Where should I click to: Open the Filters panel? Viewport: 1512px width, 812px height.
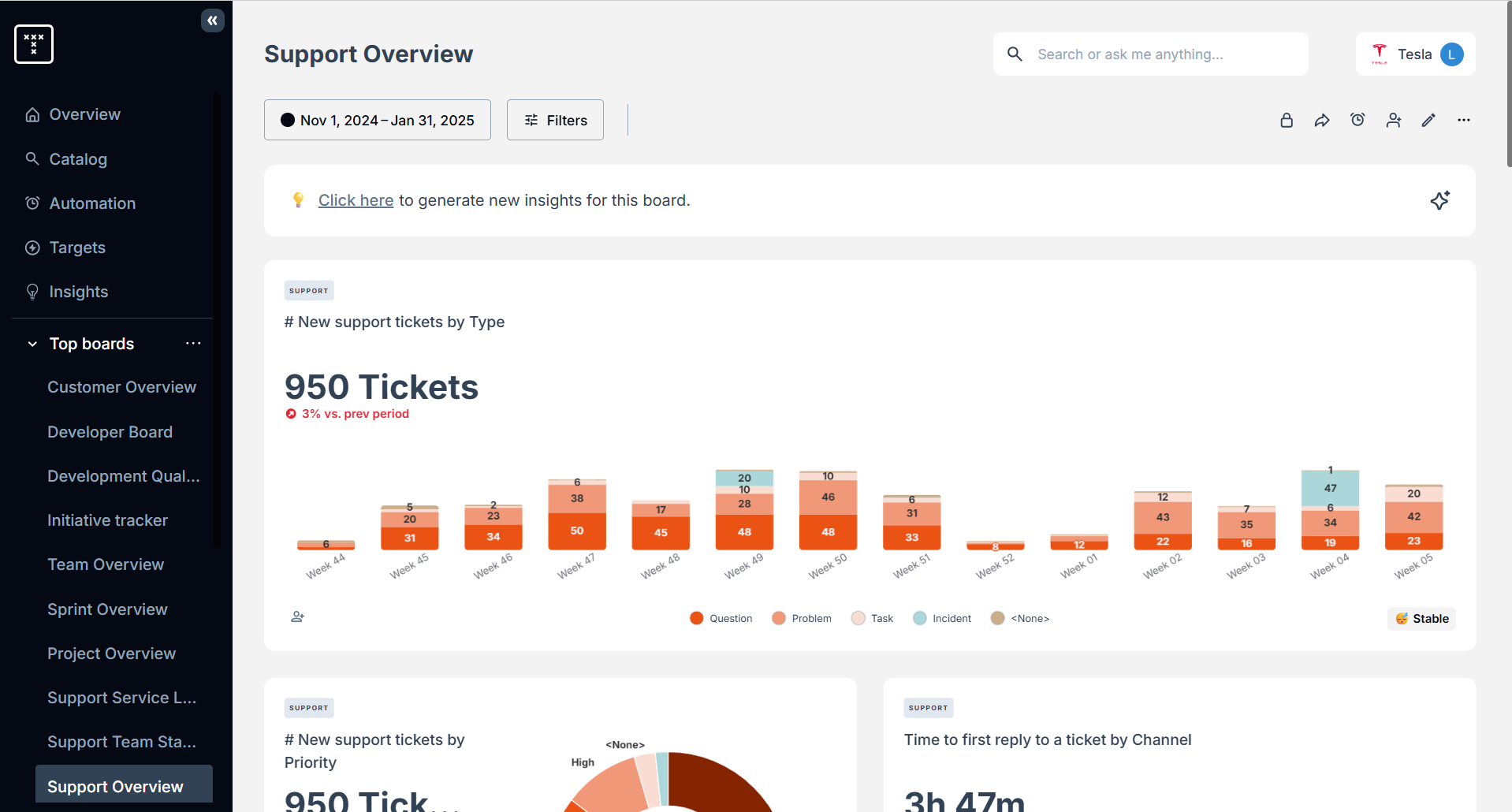pos(554,120)
